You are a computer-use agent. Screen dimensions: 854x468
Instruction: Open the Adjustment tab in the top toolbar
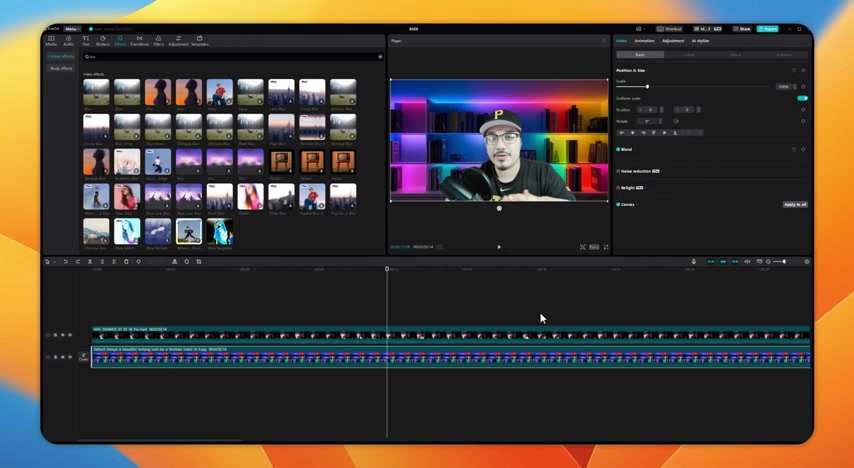pyautogui.click(x=178, y=41)
